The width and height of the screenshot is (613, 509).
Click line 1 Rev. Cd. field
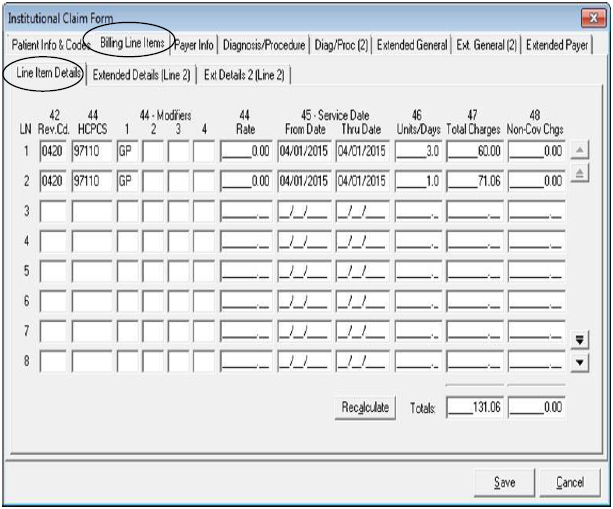(51, 152)
